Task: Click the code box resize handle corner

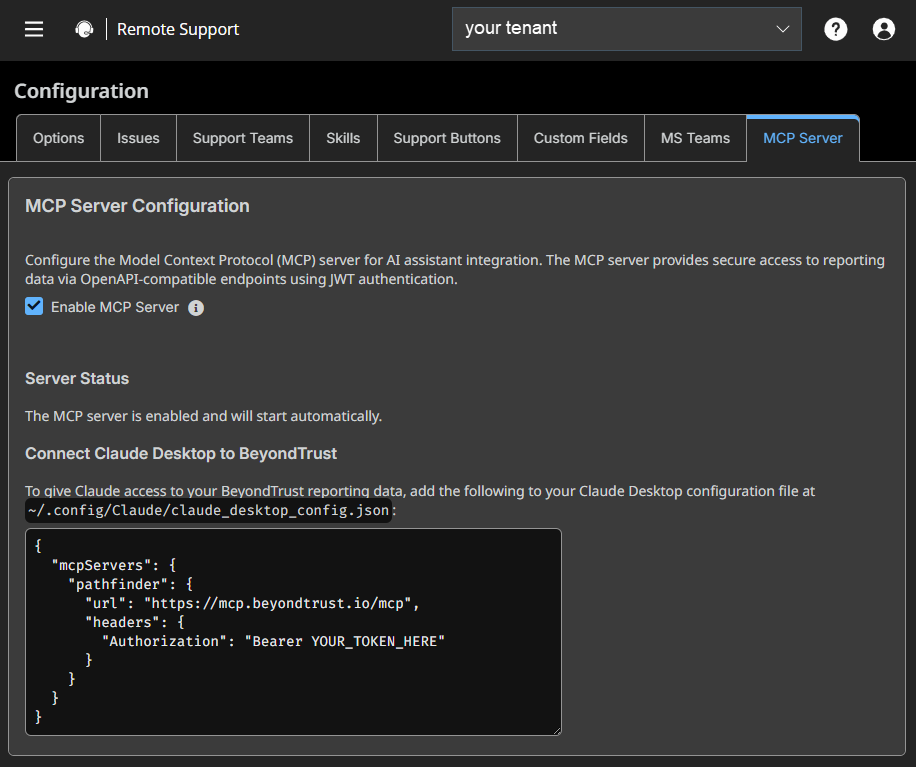Action: pyautogui.click(x=557, y=730)
